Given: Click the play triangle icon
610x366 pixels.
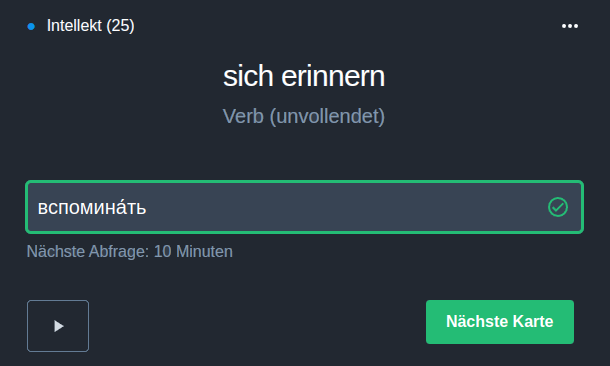Looking at the screenshot, I should pyautogui.click(x=58, y=326).
